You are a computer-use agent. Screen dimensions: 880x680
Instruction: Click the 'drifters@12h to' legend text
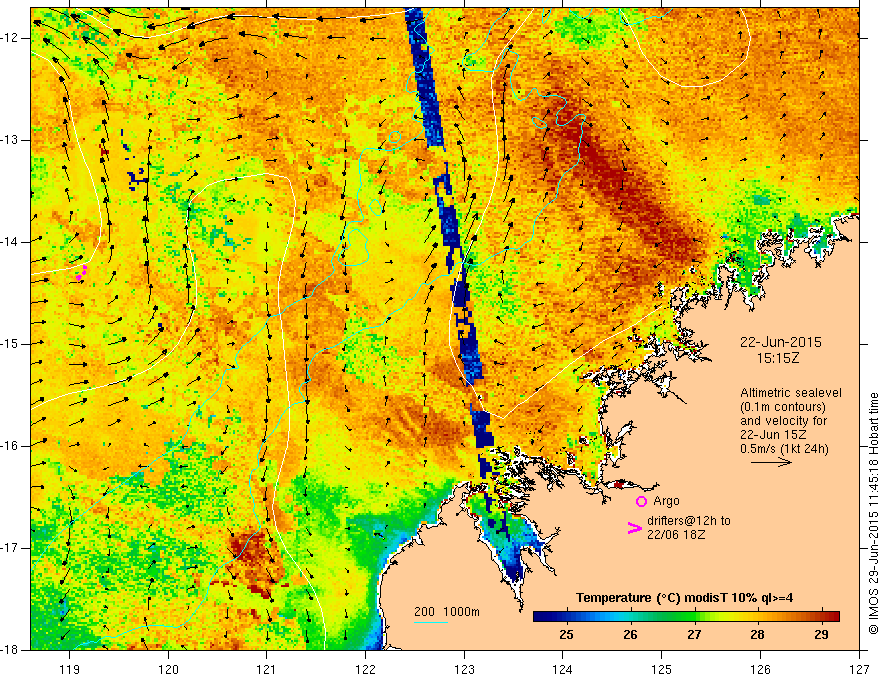[x=689, y=521]
